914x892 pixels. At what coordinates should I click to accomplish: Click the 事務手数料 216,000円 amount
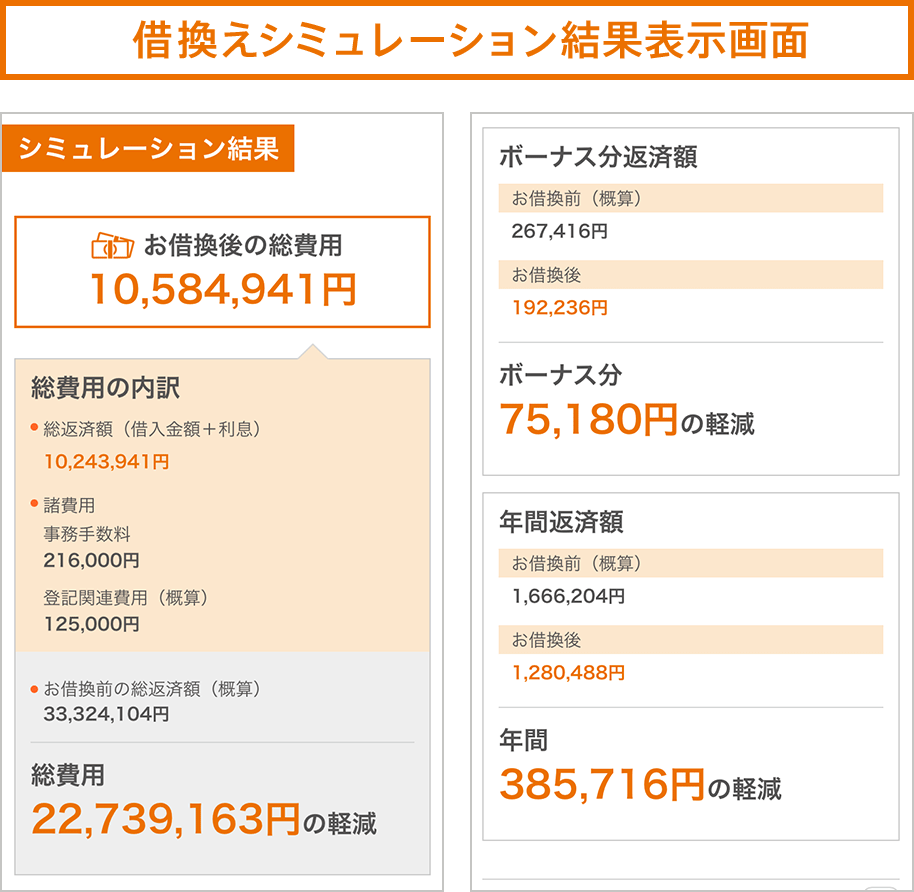point(91,560)
